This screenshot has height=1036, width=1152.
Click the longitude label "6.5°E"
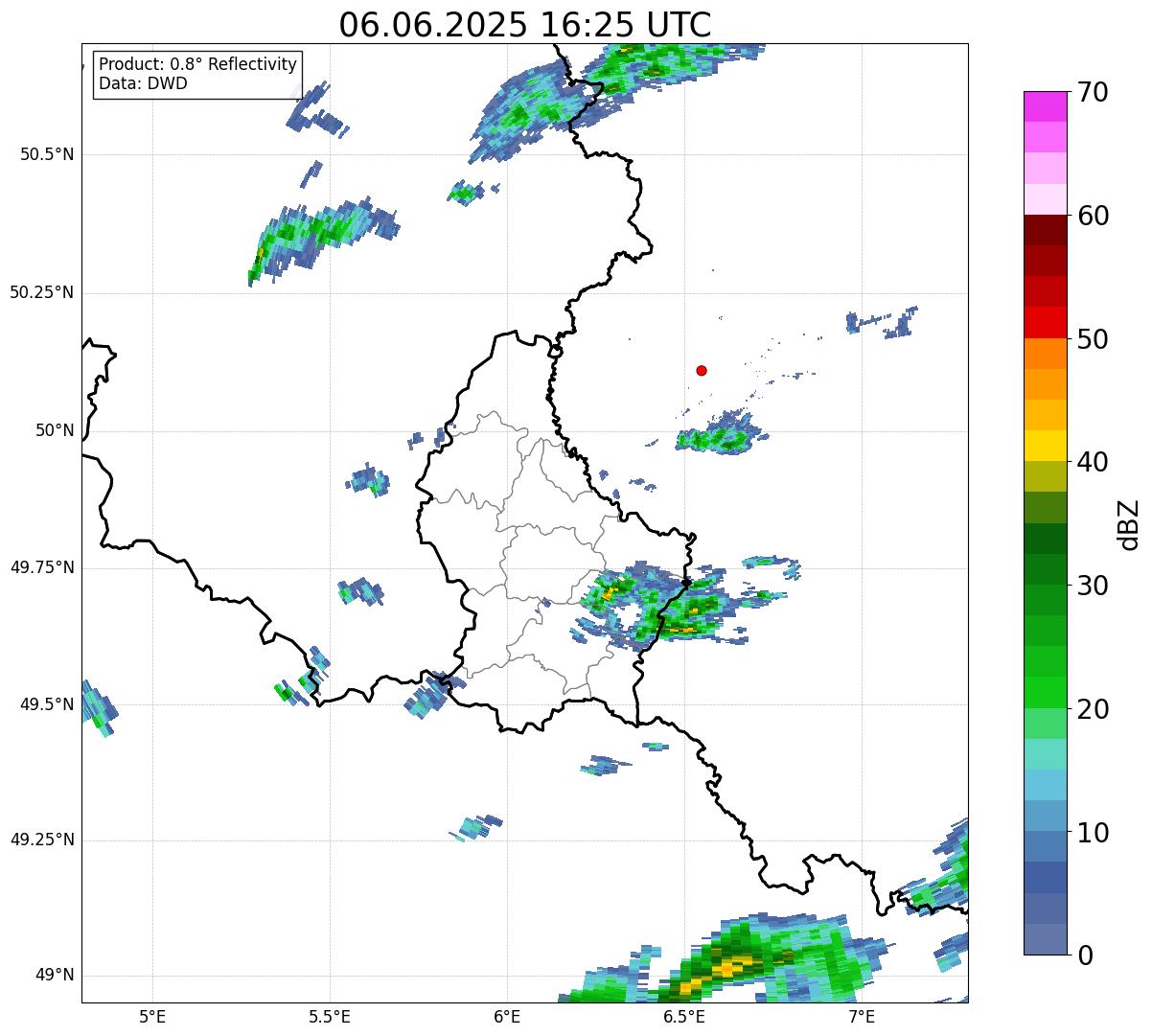point(684,1017)
